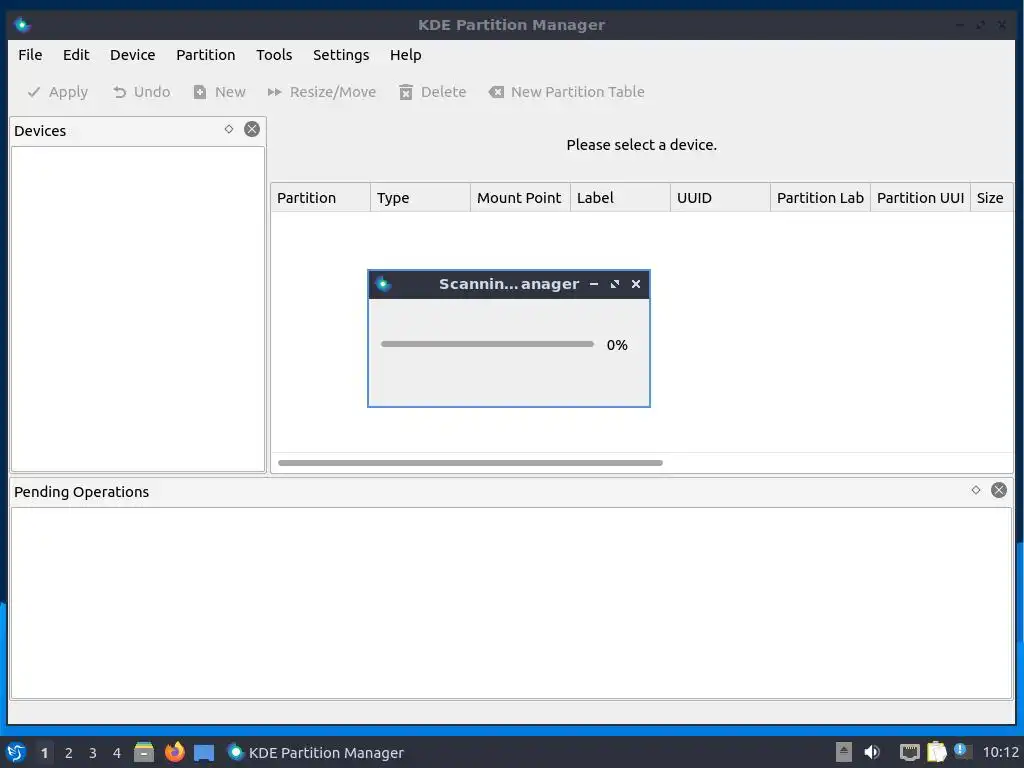Close the Pending Operations panel

pos(999,490)
